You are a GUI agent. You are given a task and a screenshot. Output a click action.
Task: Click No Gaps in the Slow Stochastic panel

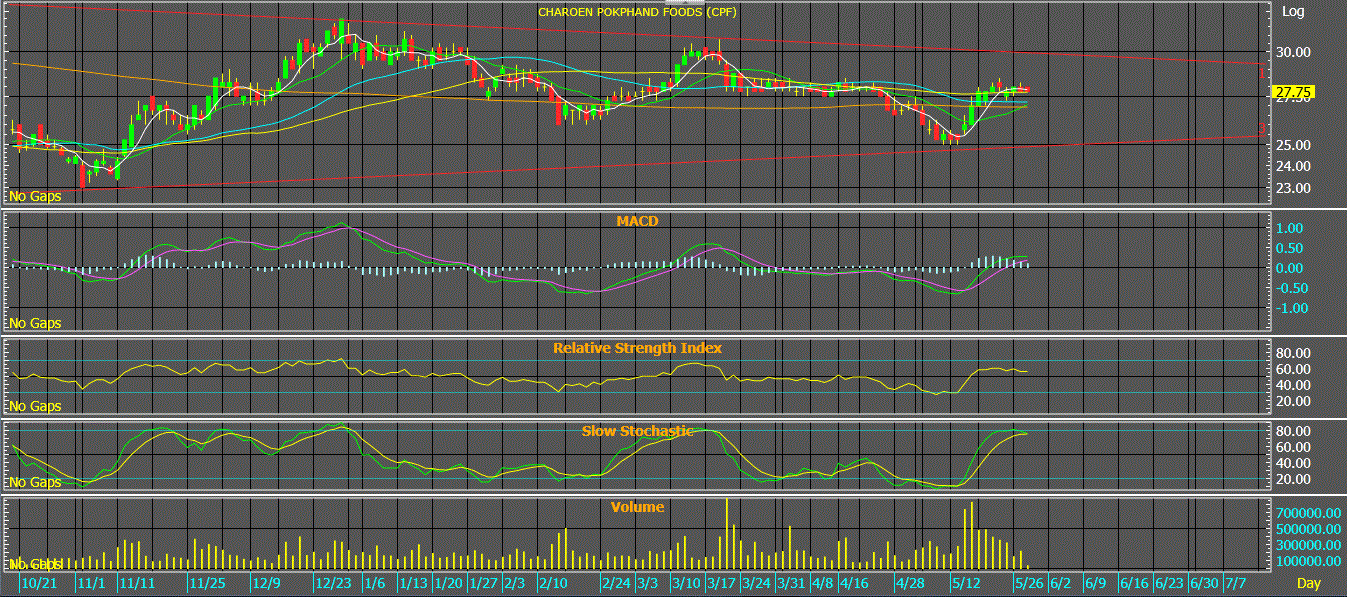click(35, 482)
